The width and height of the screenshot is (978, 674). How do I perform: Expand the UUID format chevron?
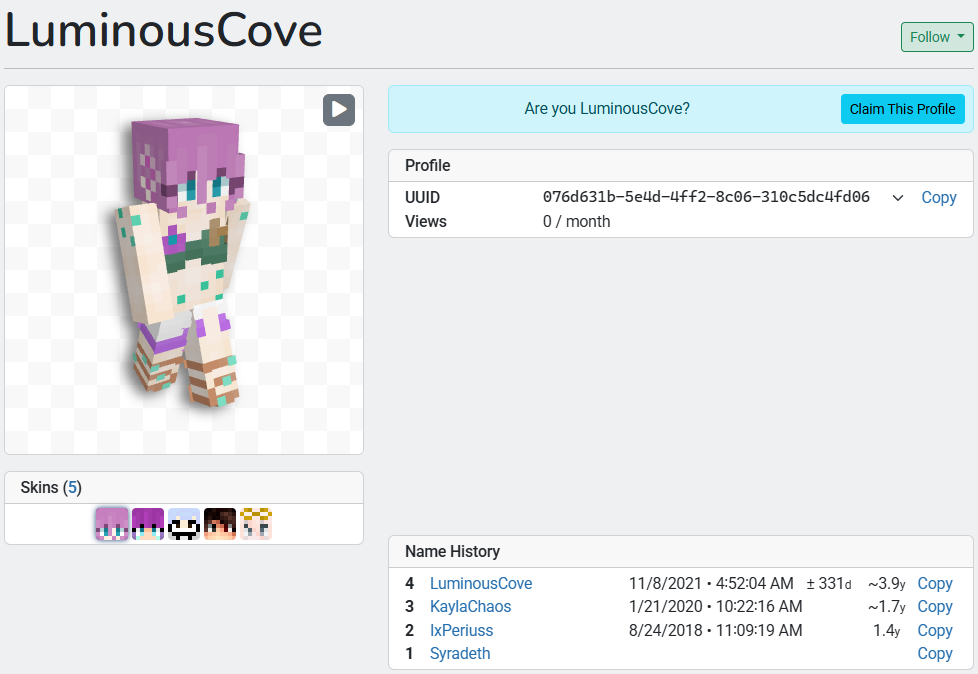[x=898, y=198]
